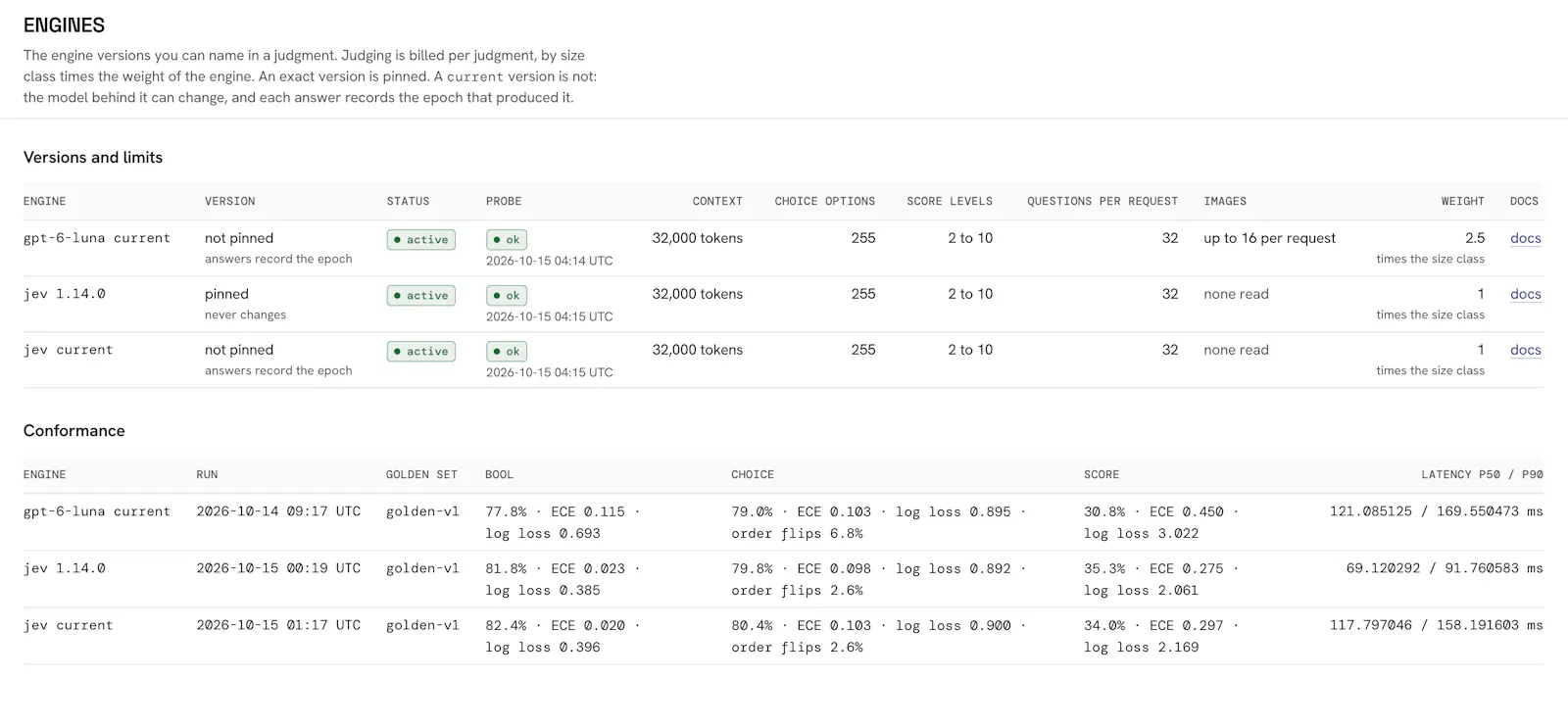Click the Versions and limits heading
Viewport: 1568px width, 727px height.
(x=93, y=158)
